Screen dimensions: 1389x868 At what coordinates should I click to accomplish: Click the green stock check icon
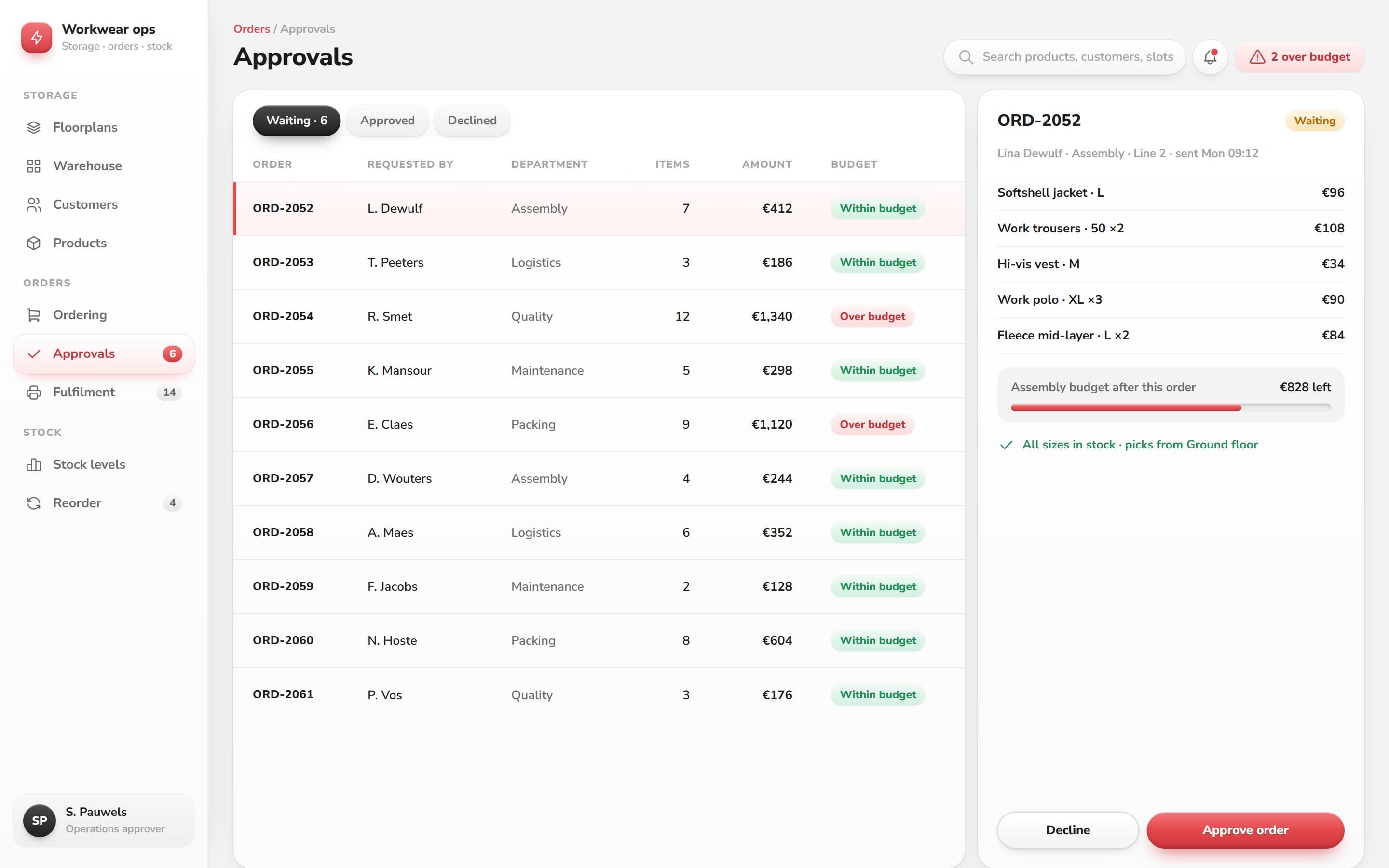click(x=1006, y=445)
